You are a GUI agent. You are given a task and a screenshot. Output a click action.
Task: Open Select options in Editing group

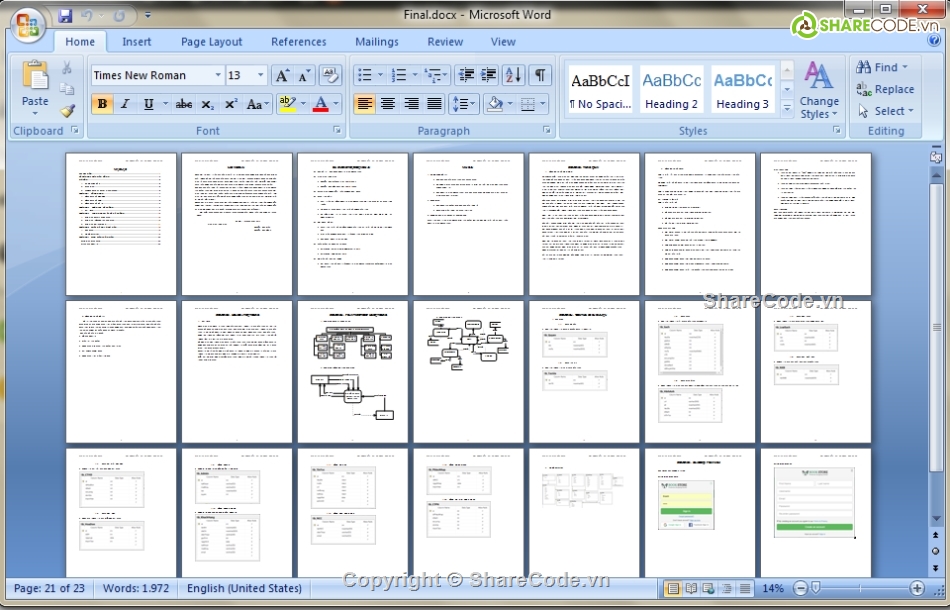pyautogui.click(x=885, y=111)
